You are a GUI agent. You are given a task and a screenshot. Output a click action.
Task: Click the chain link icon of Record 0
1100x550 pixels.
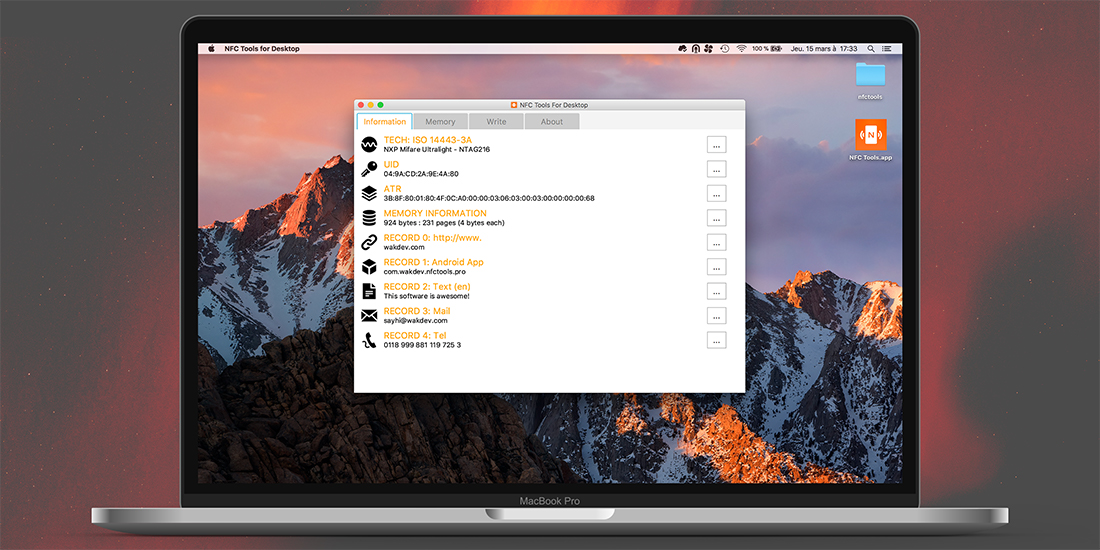369,242
